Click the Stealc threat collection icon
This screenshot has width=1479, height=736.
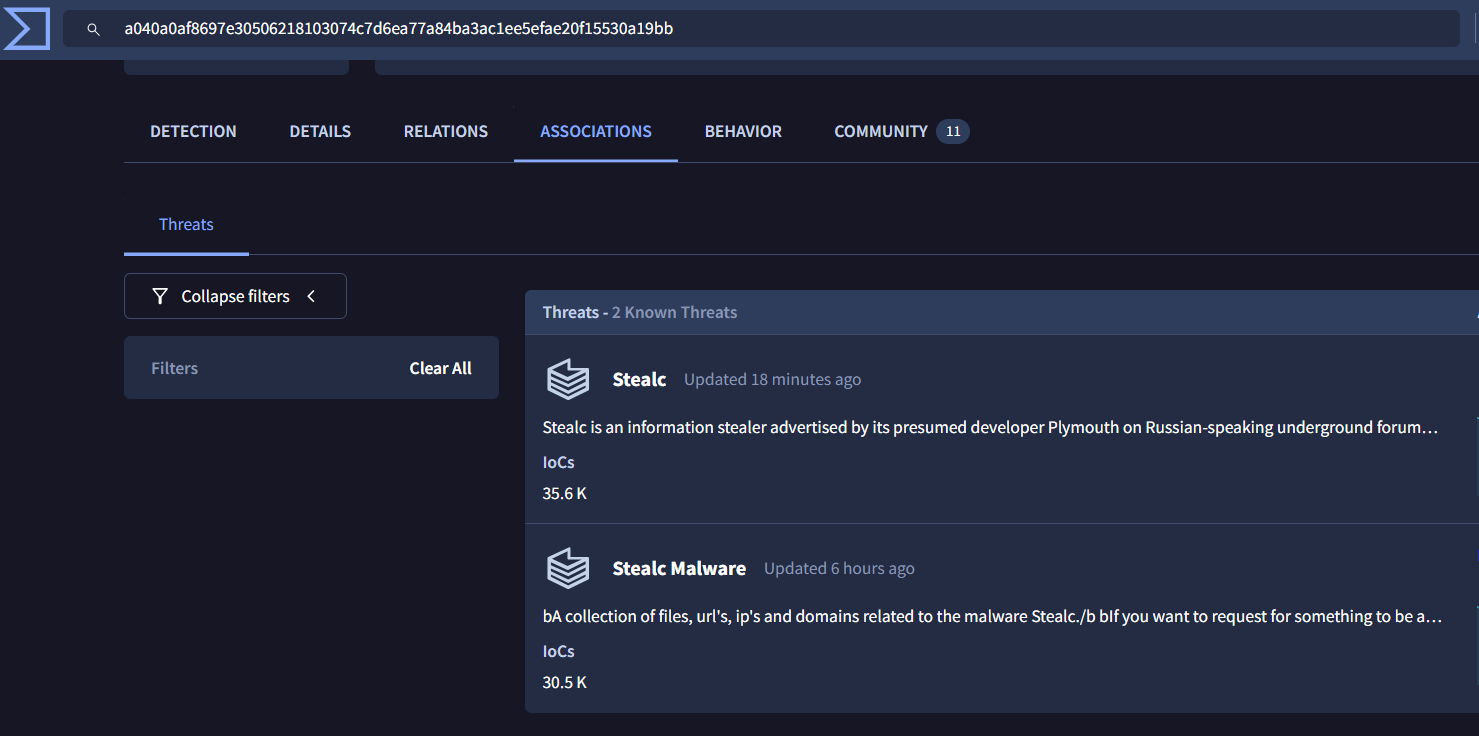(568, 379)
